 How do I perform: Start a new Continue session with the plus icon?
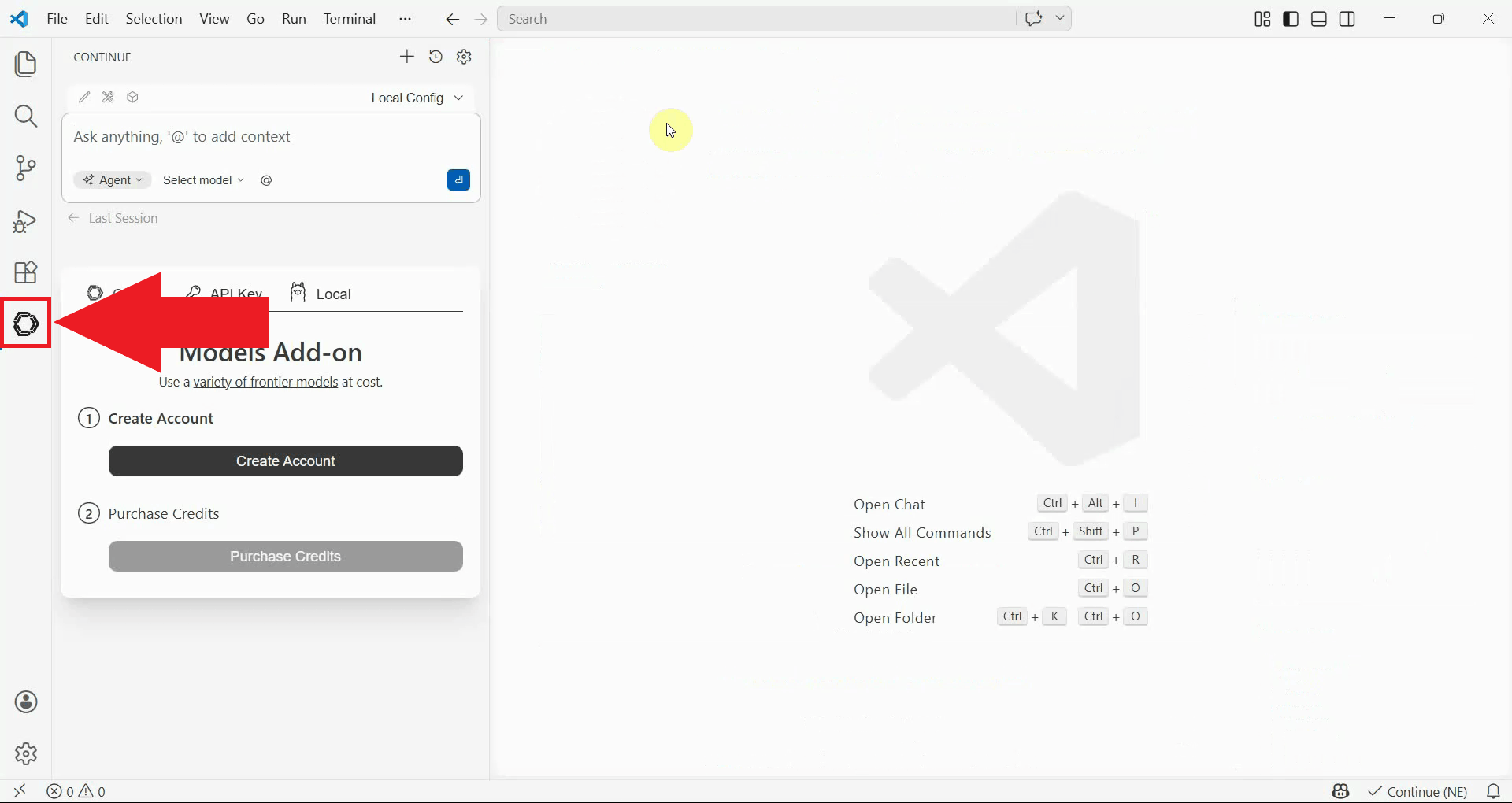407,56
